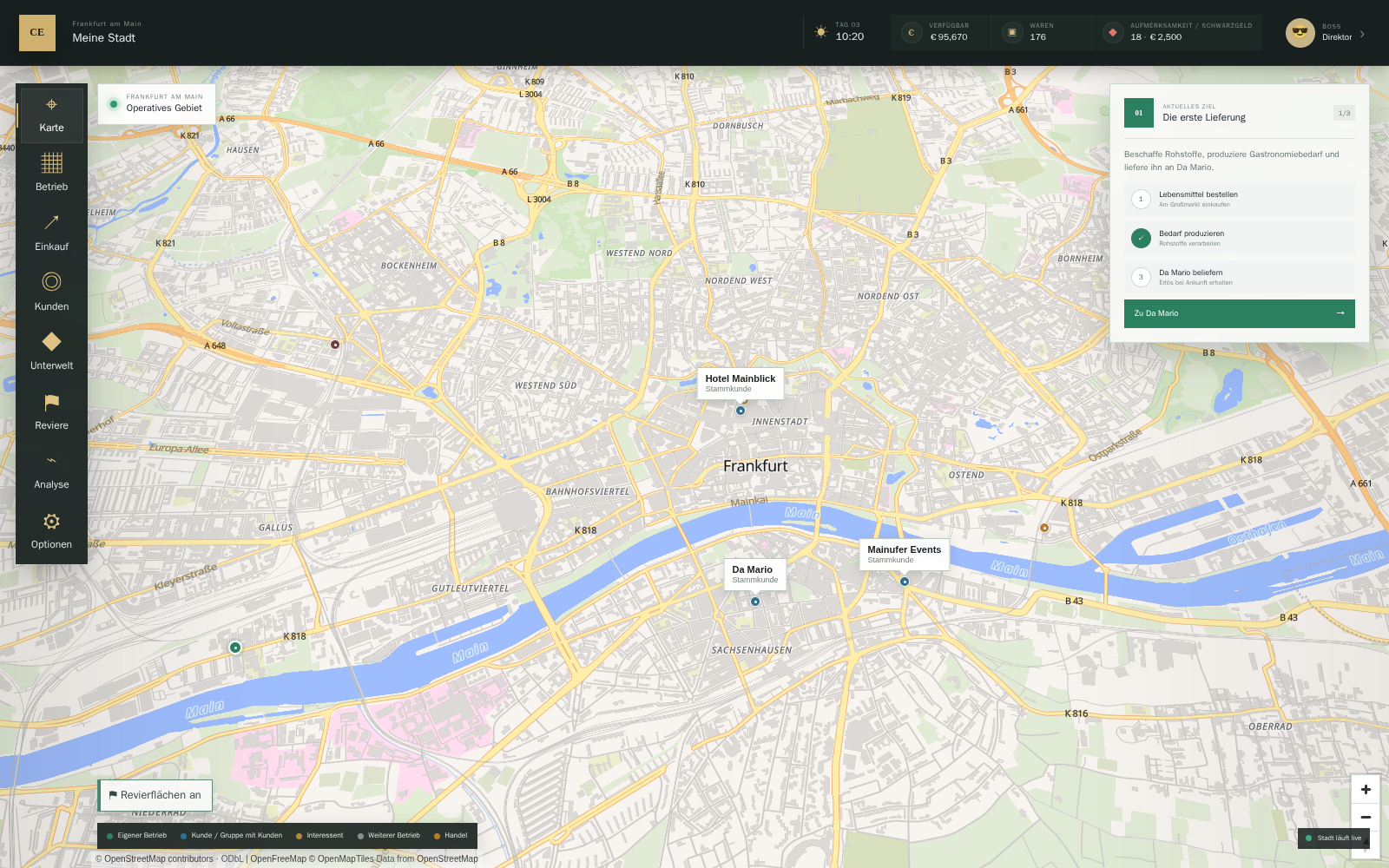
Task: Click the Zu Da Mario button
Action: [x=1239, y=313]
